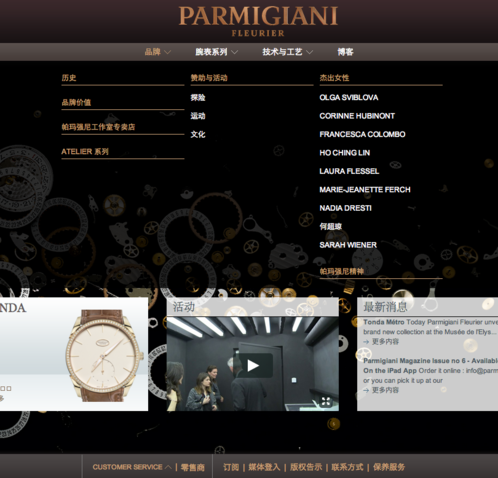Play the 活动 video
The image size is (498, 478).
click(x=253, y=366)
